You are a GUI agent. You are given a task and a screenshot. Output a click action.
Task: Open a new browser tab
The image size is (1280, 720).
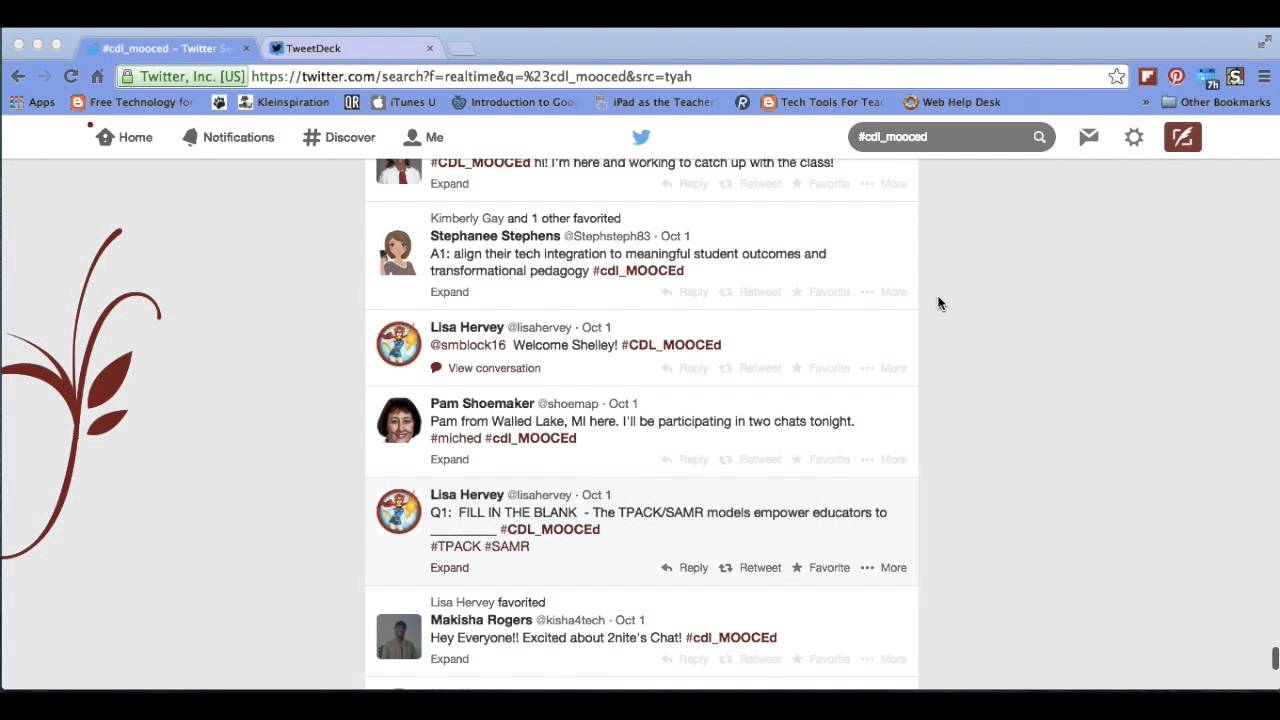pos(460,48)
